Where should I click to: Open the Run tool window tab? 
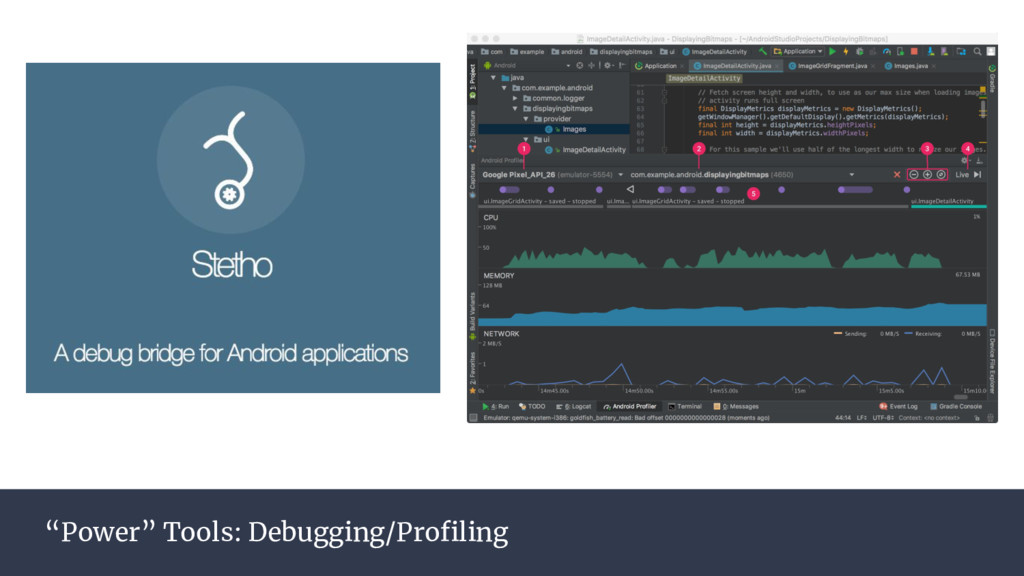point(496,406)
